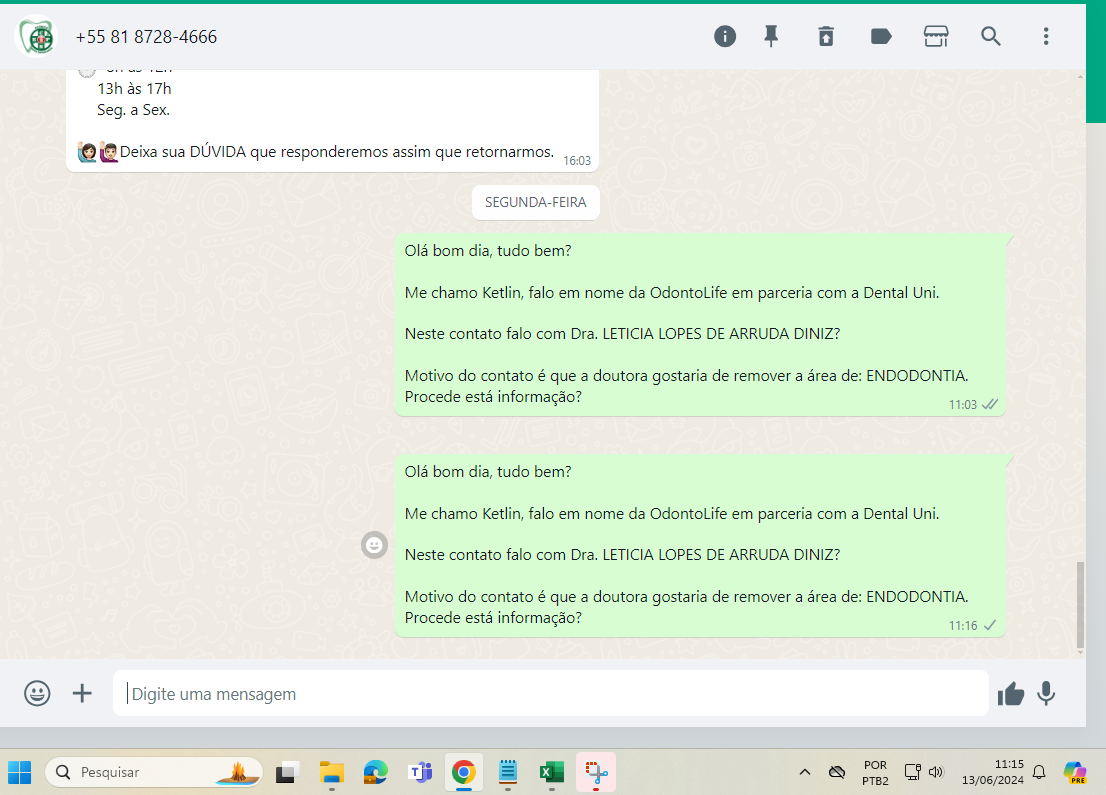1106x795 pixels.
Task: Open the clock showing 11:15 13/06/2024
Action: [x=992, y=772]
